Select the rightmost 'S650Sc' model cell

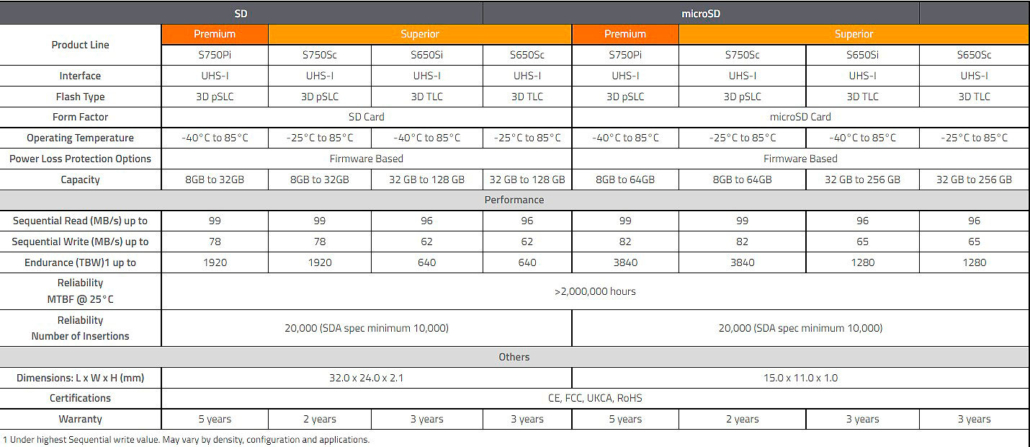pyautogui.click(x=974, y=55)
